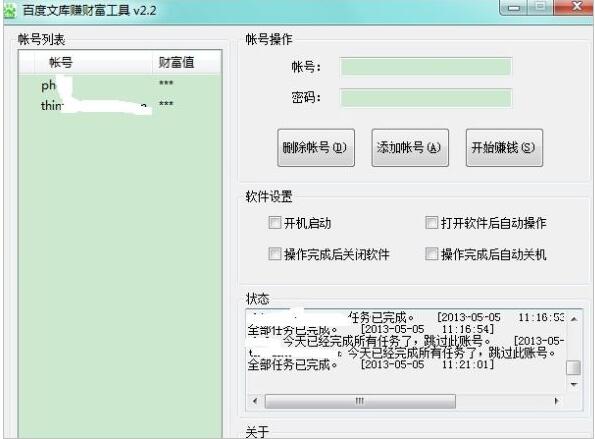Click the status log vertical scroll up arrow

pos(574,319)
